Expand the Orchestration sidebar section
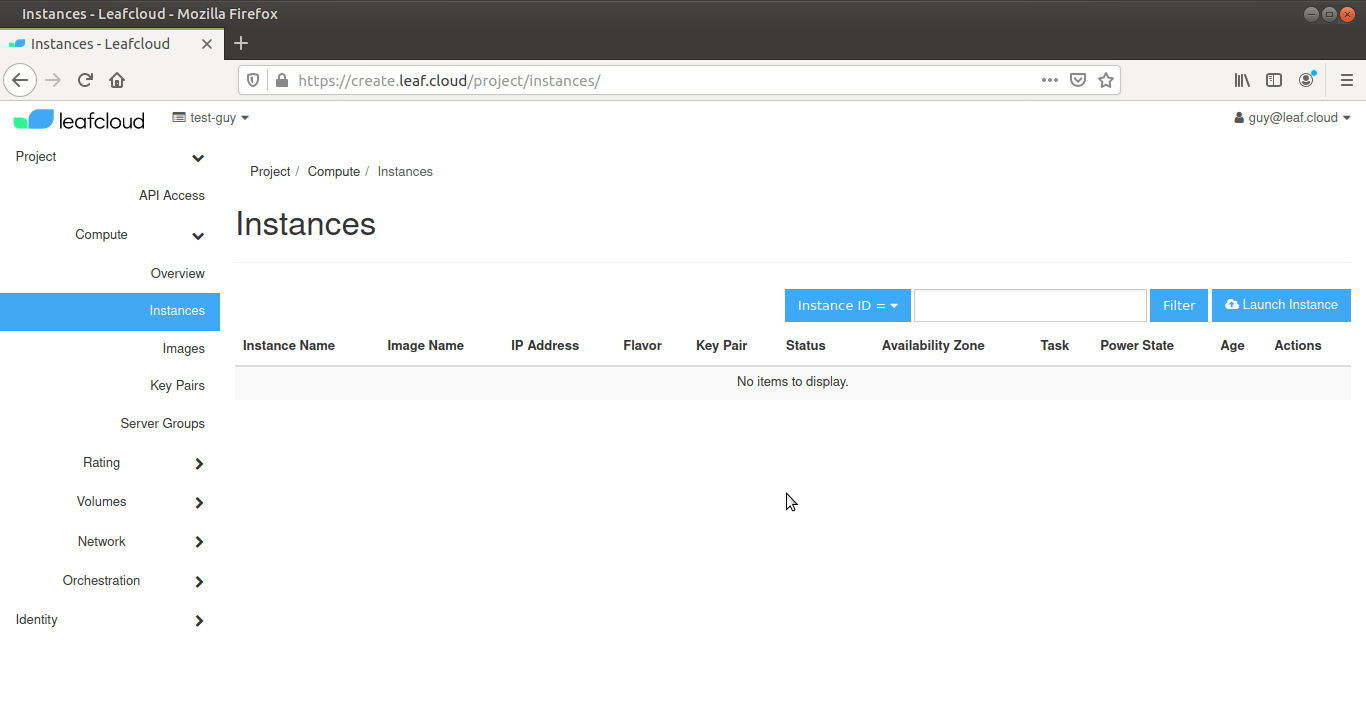 [110, 581]
